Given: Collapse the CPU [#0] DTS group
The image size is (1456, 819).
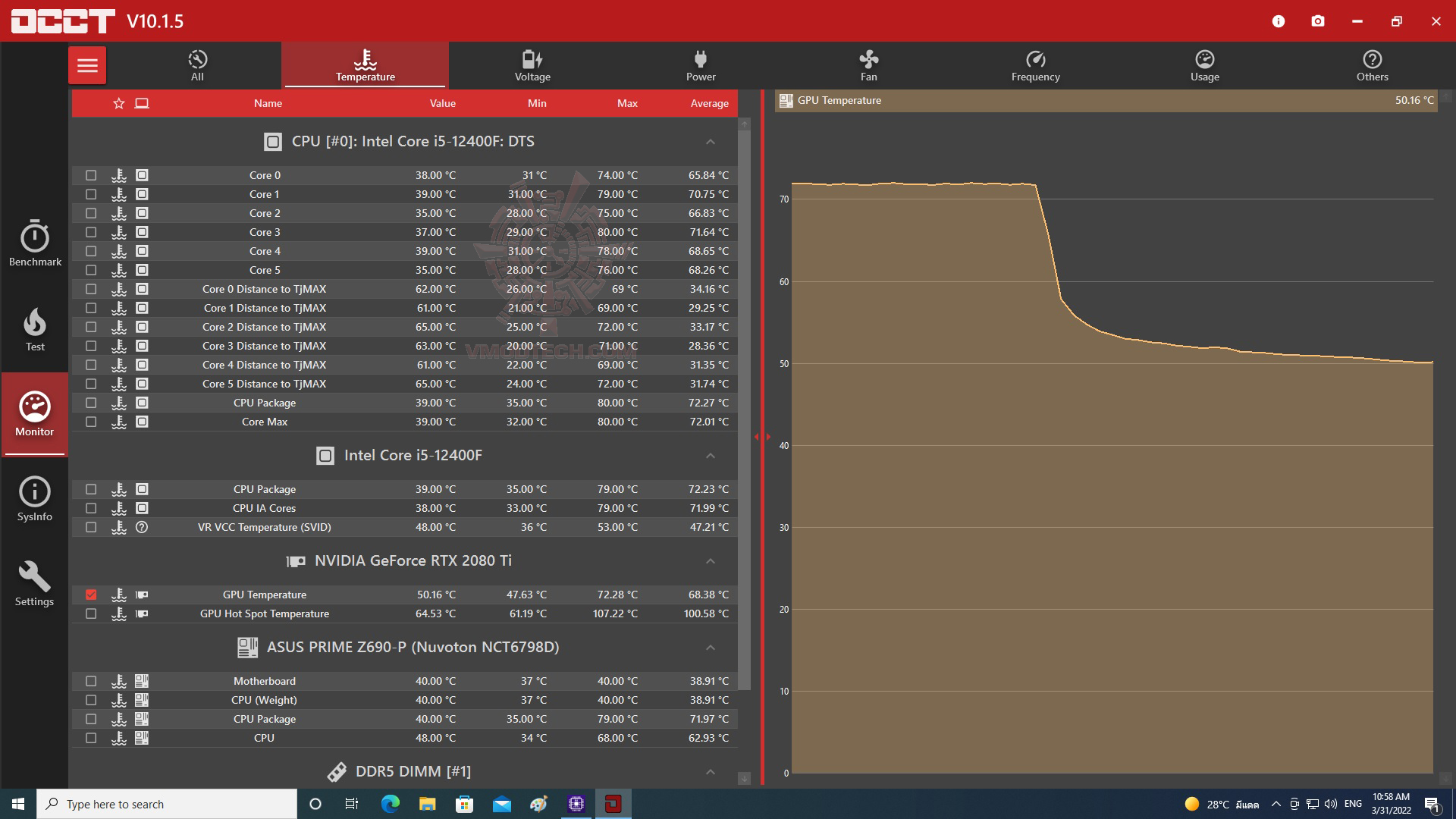Looking at the screenshot, I should click(x=710, y=142).
